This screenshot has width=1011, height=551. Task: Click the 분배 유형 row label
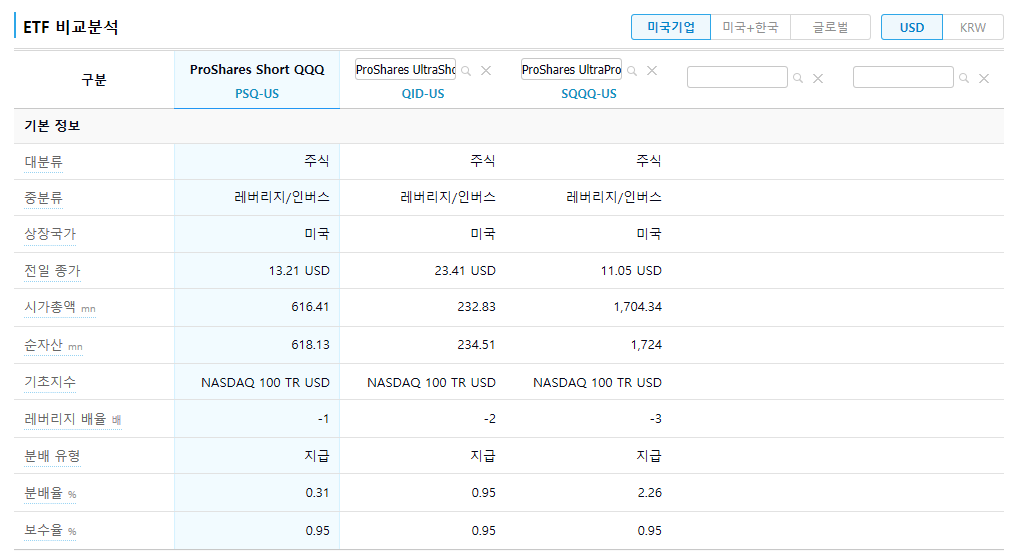click(x=52, y=456)
